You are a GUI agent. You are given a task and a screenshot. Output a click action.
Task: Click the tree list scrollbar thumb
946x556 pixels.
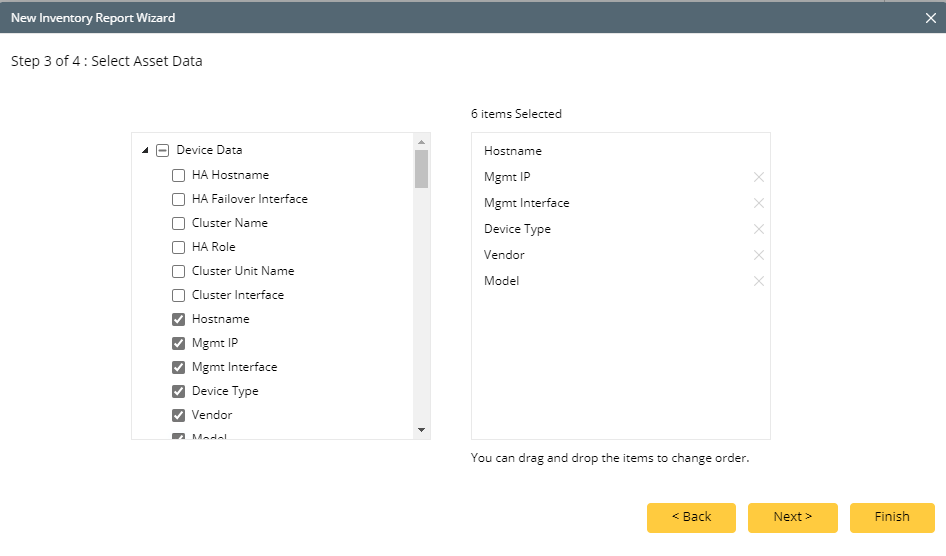point(422,168)
